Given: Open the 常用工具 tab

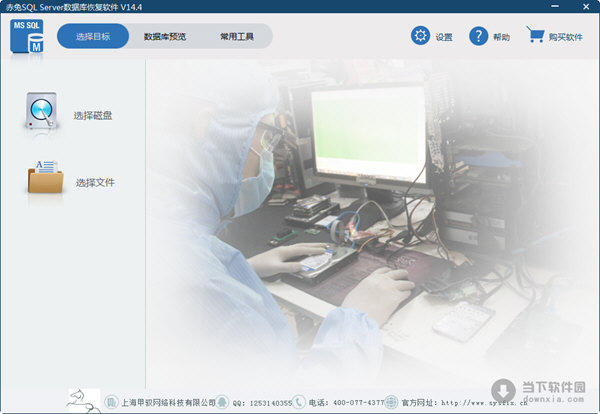Looking at the screenshot, I should 237,36.
